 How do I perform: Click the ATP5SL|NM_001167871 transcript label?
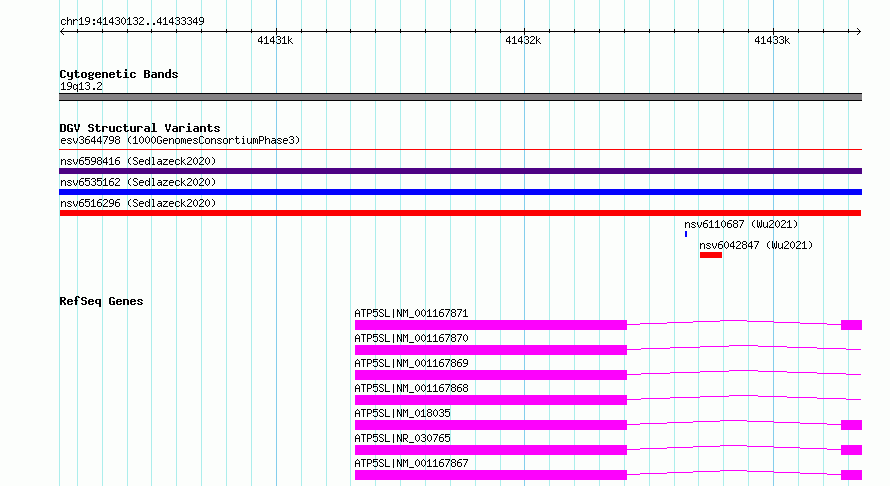[x=411, y=313]
